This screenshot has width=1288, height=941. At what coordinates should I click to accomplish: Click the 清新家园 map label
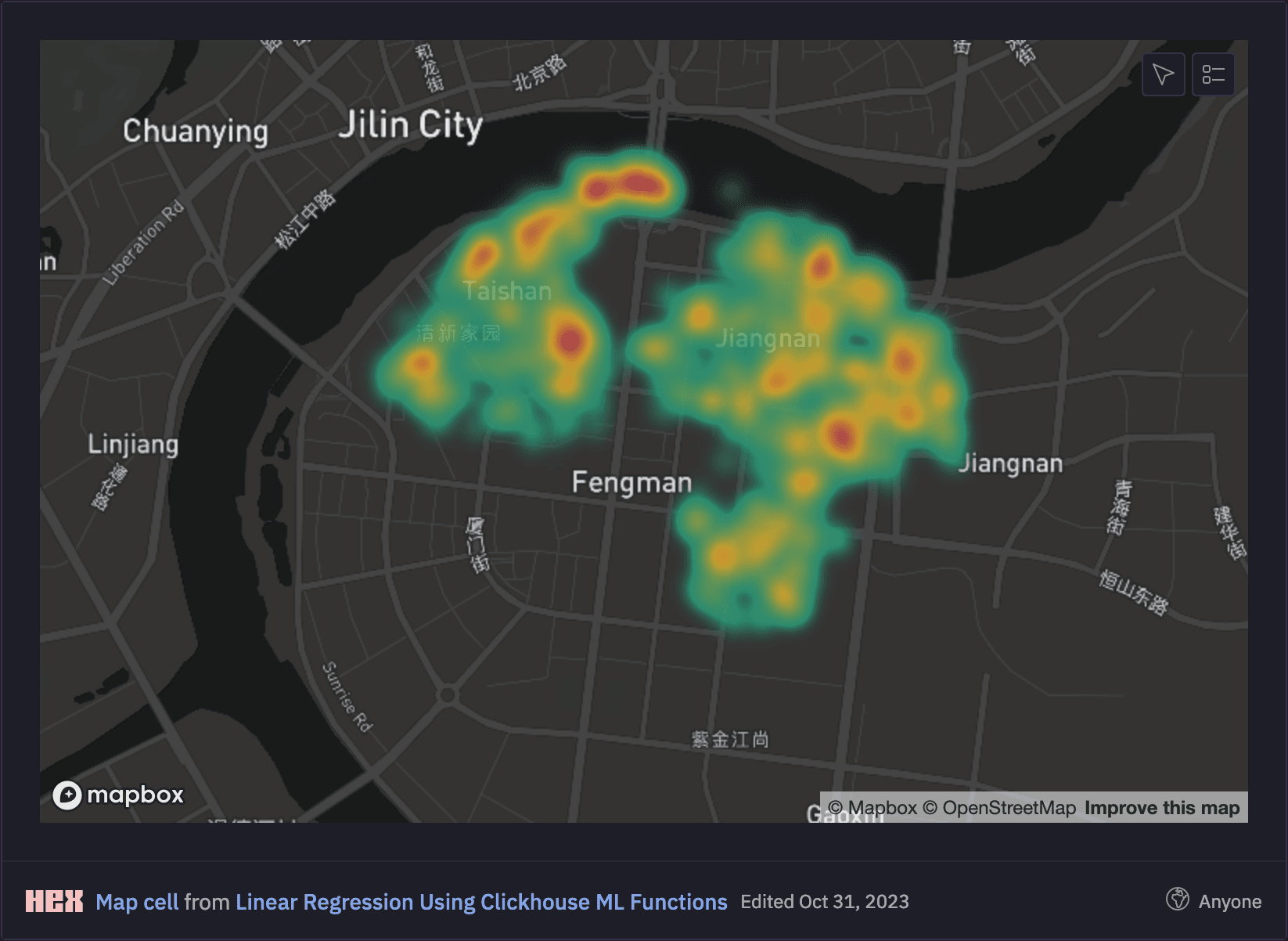coord(459,333)
